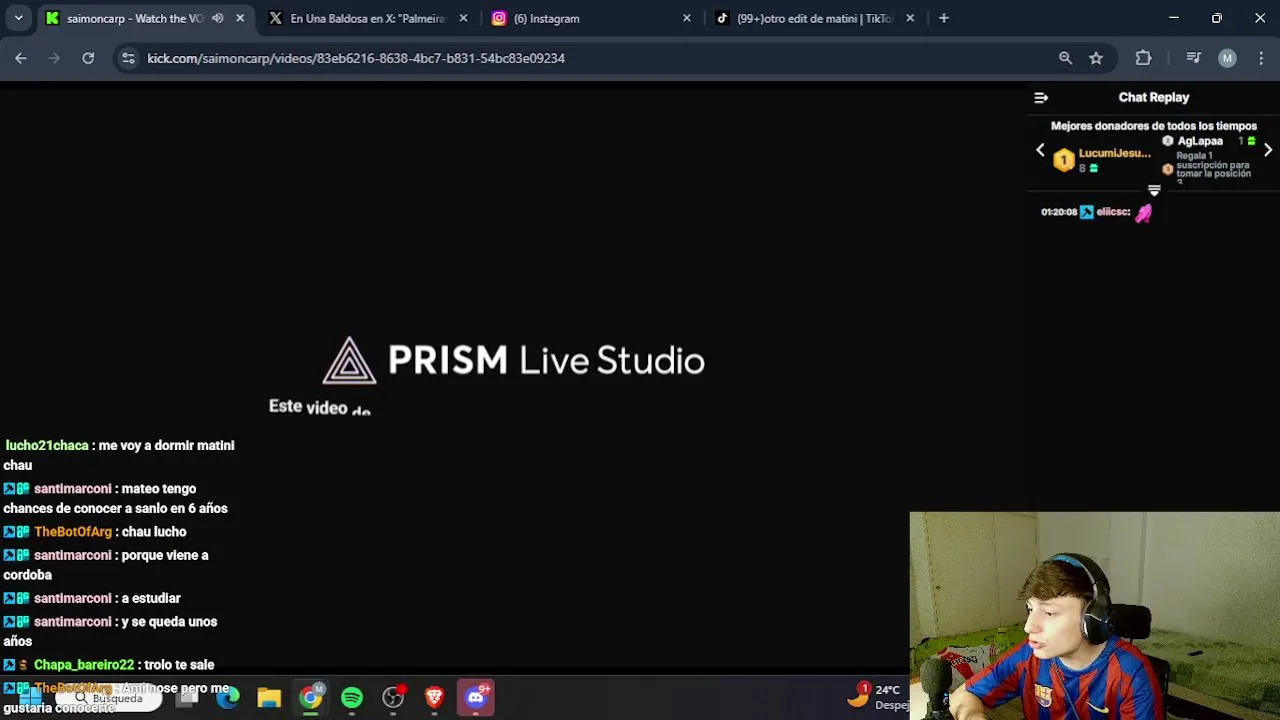Open OBS Studio from taskbar
1280x720 pixels.
393,698
